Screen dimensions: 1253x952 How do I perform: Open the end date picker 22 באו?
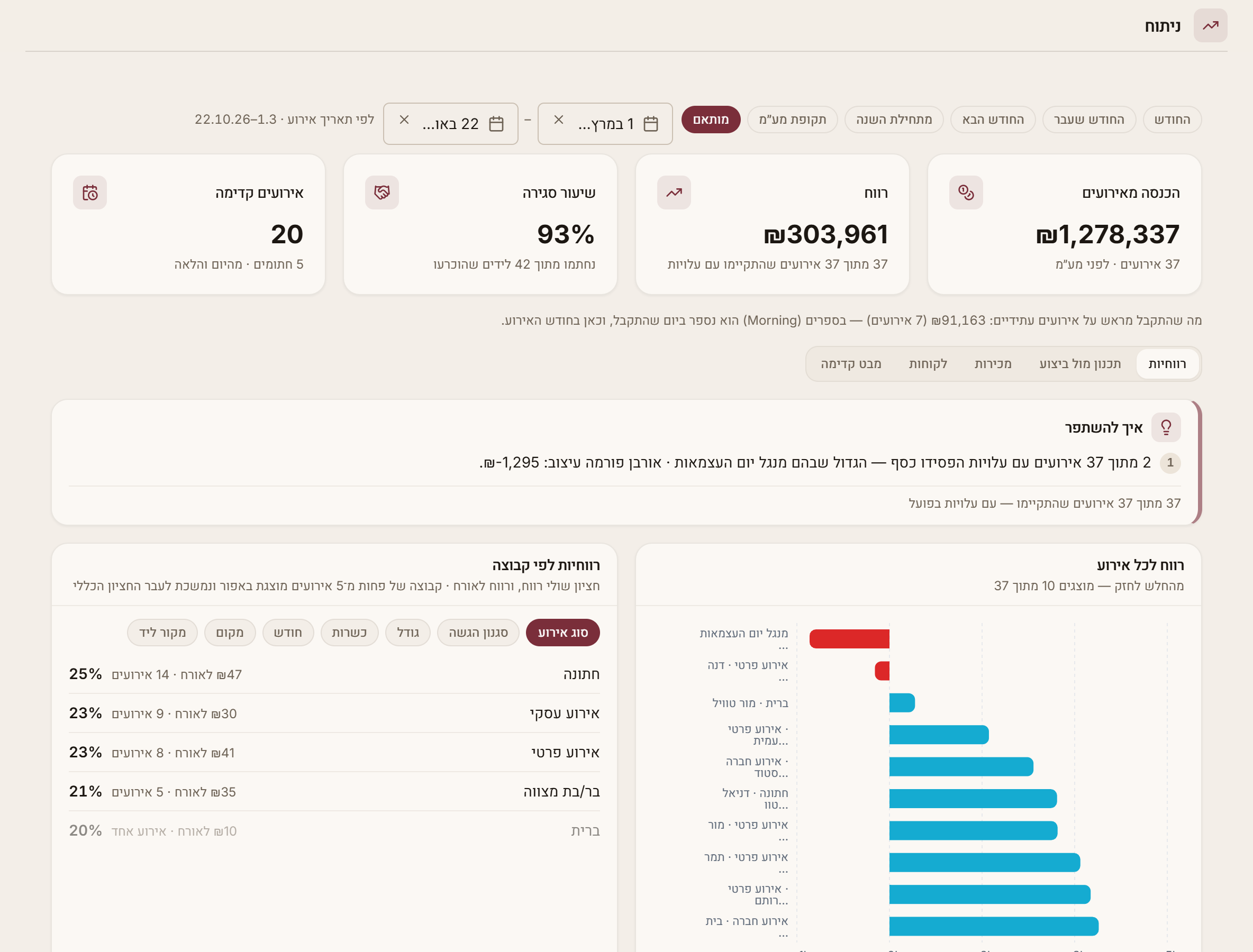pos(450,124)
